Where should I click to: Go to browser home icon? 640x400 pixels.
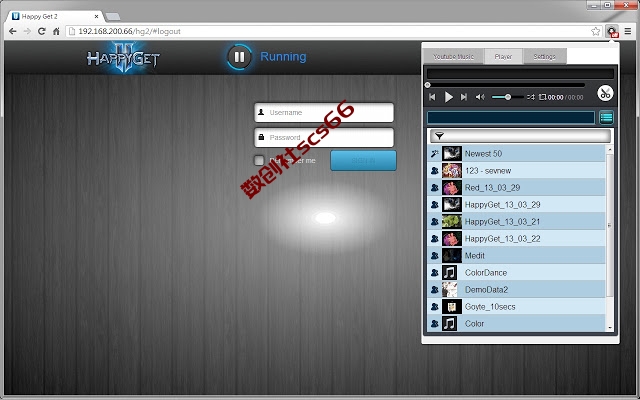click(x=56, y=31)
